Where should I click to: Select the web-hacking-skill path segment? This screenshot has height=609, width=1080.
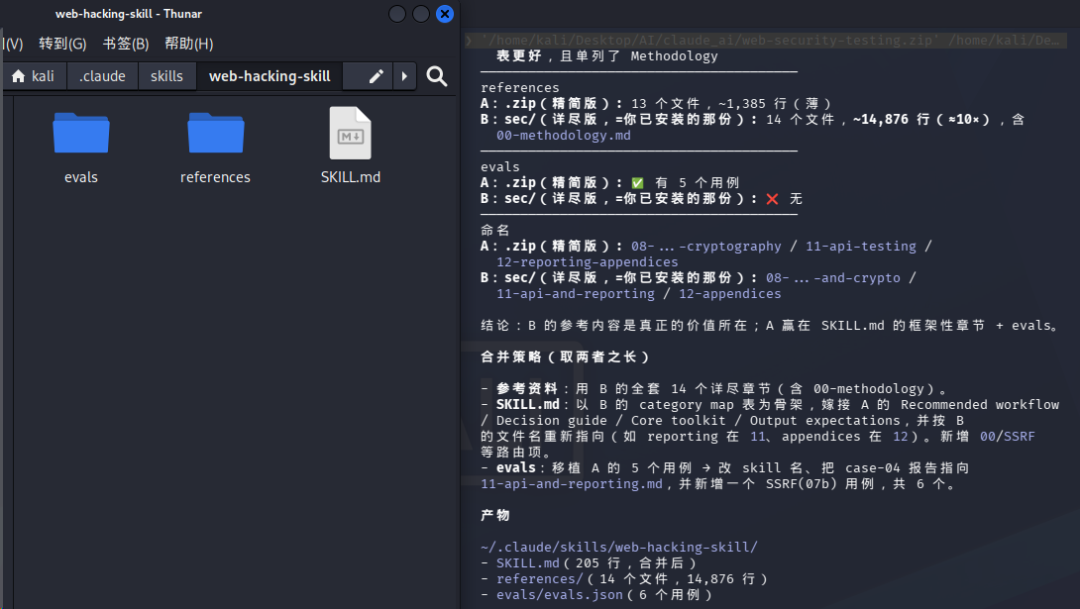269,76
